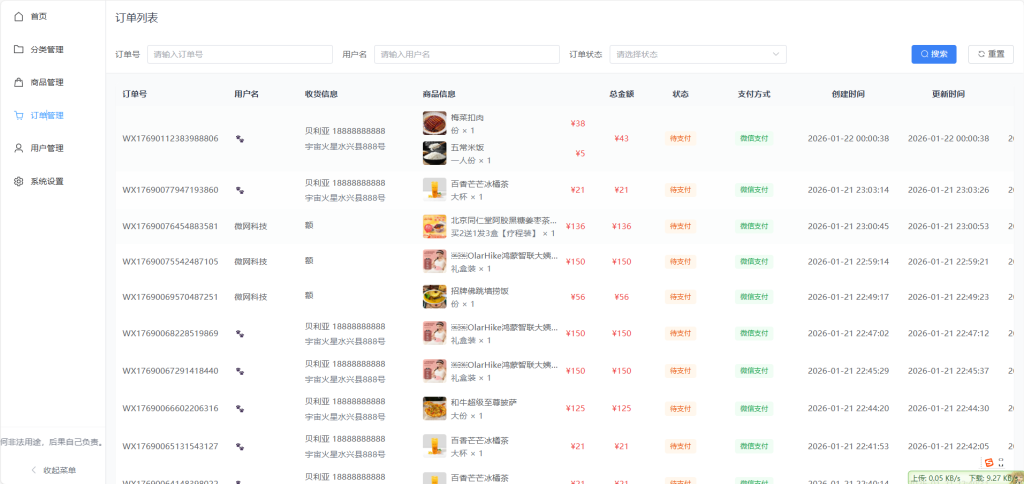The height and width of the screenshot is (484, 1024).
Task: Click the folder icon beside 分类管理
Action: [x=18, y=50]
